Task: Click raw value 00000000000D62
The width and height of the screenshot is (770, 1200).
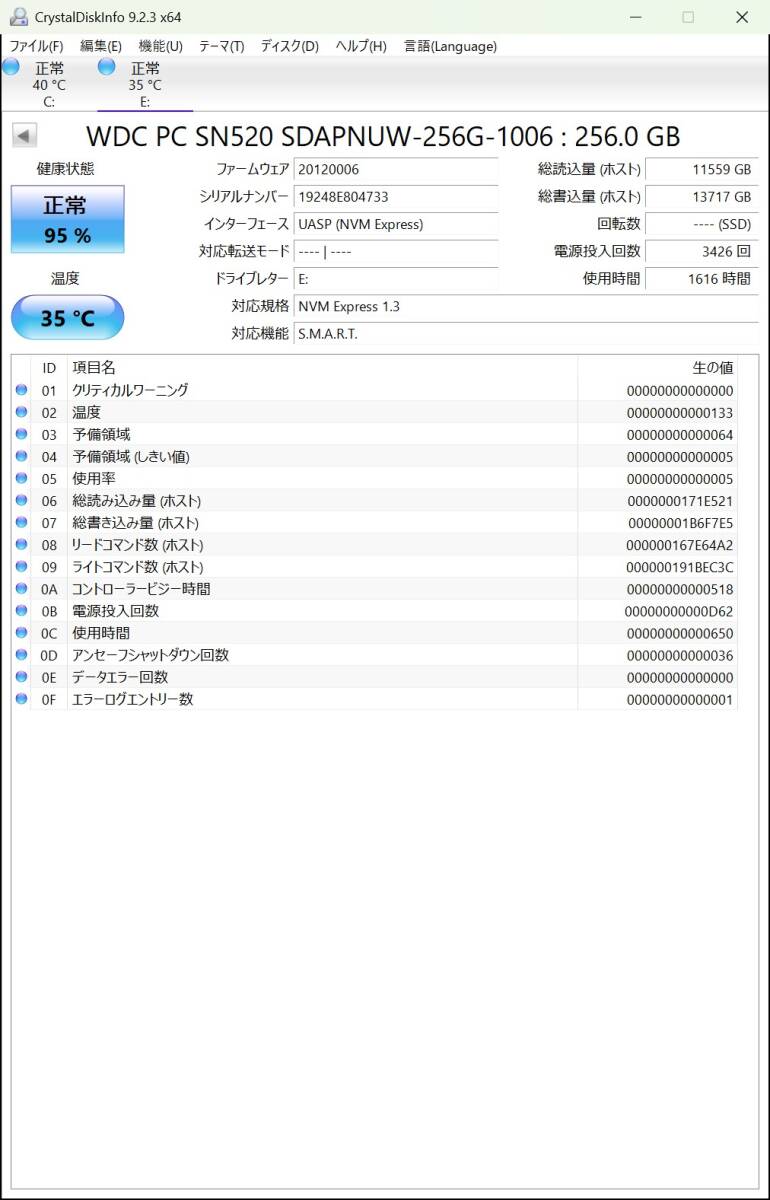Action: click(x=679, y=611)
